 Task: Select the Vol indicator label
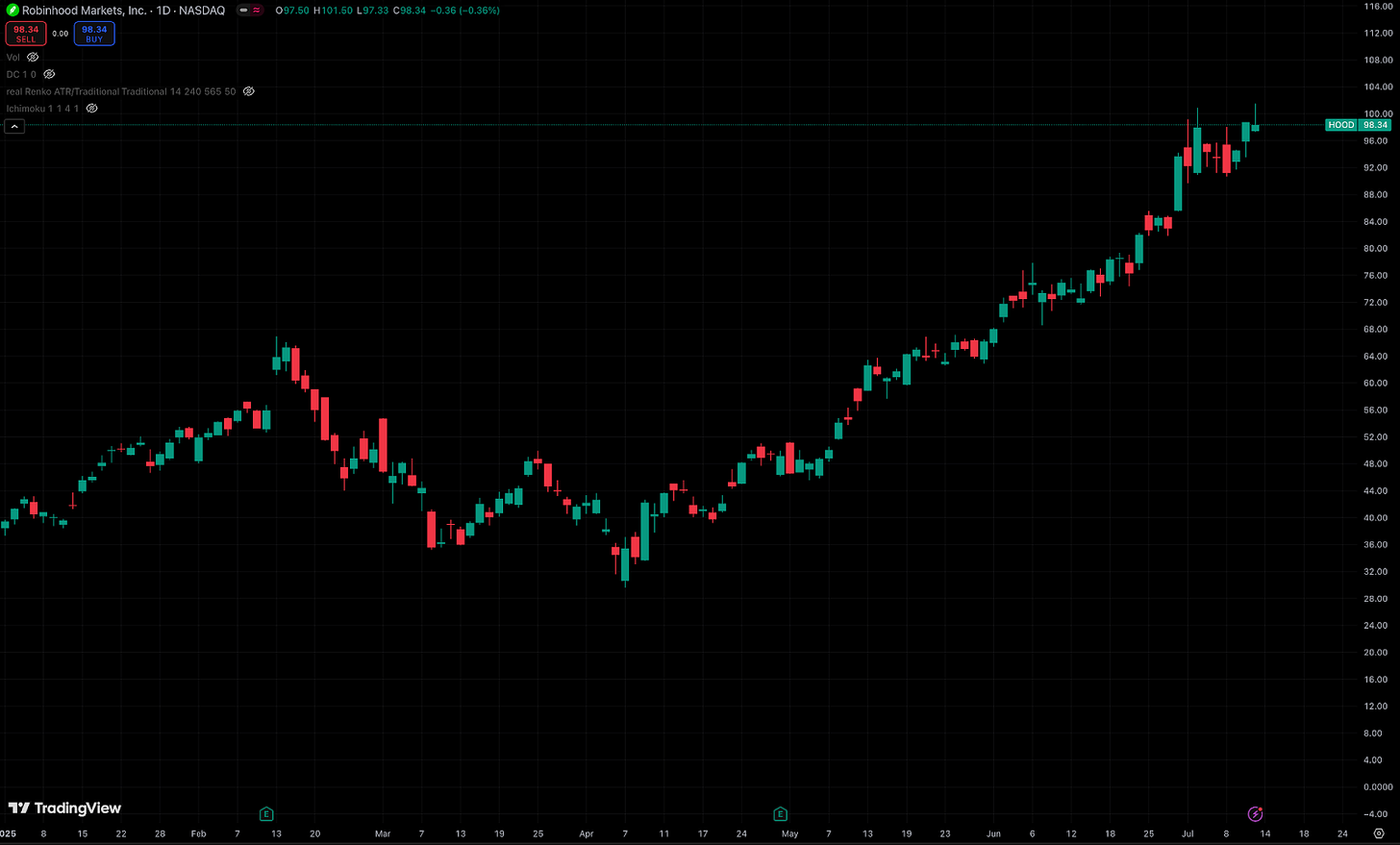click(x=13, y=58)
